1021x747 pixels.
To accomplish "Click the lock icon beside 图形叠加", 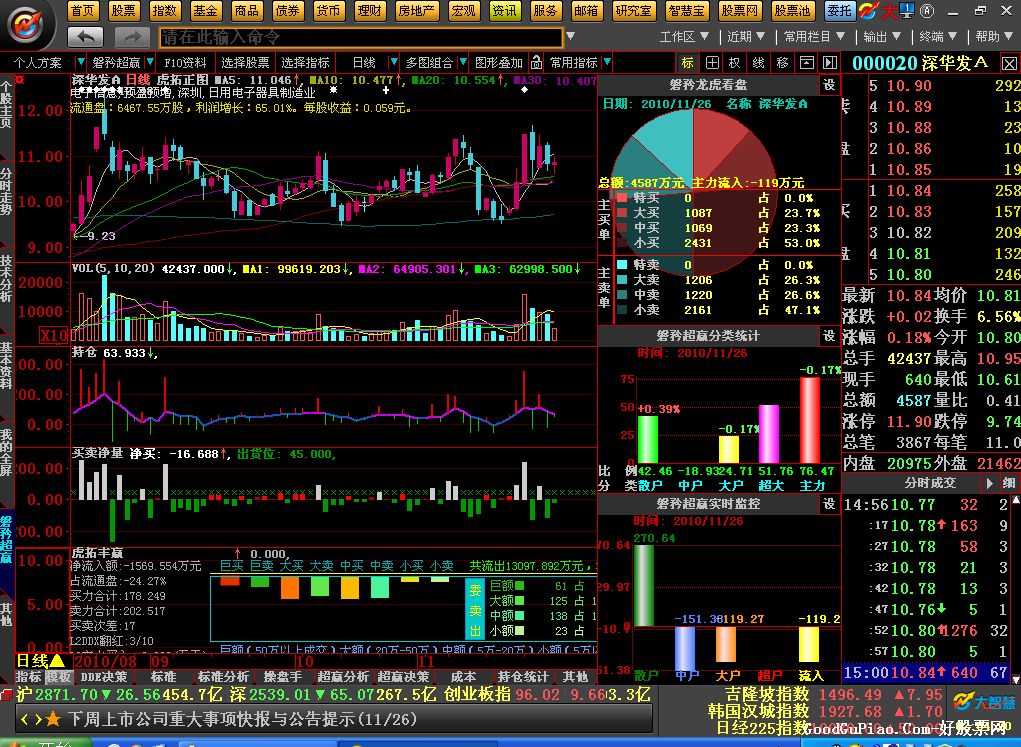I will pos(536,63).
